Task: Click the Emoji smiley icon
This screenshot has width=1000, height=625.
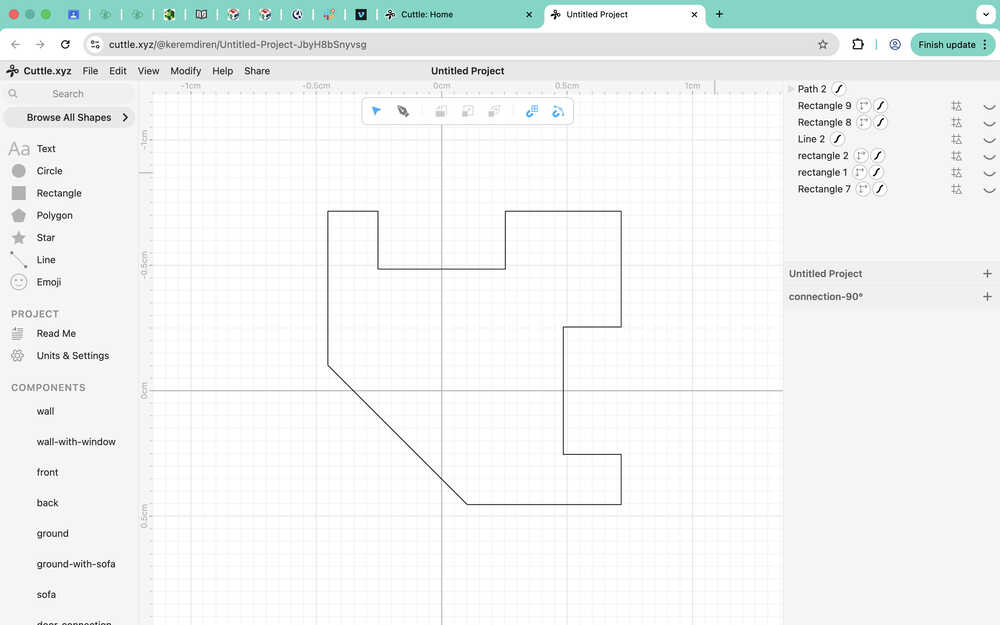Action: pos(18,282)
